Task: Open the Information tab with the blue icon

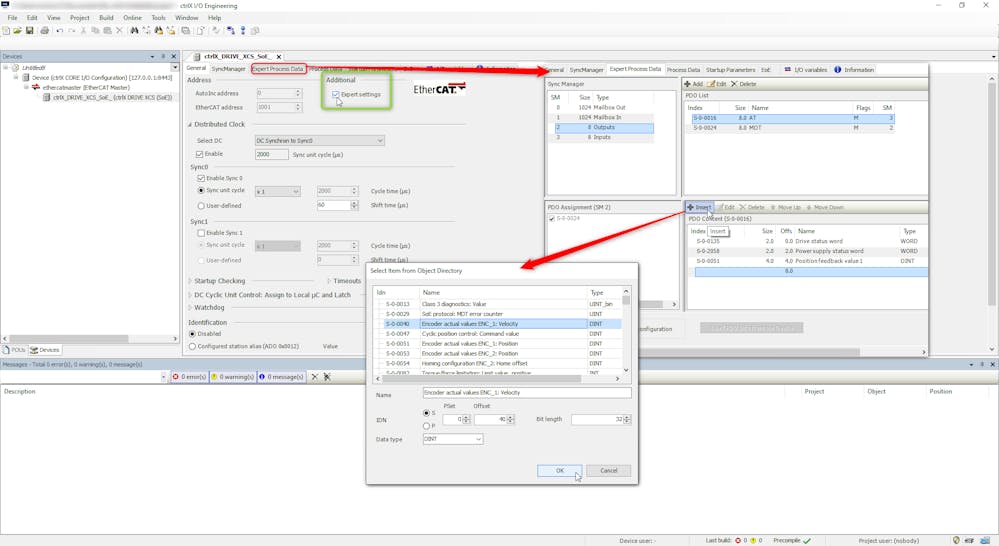Action: [x=853, y=70]
